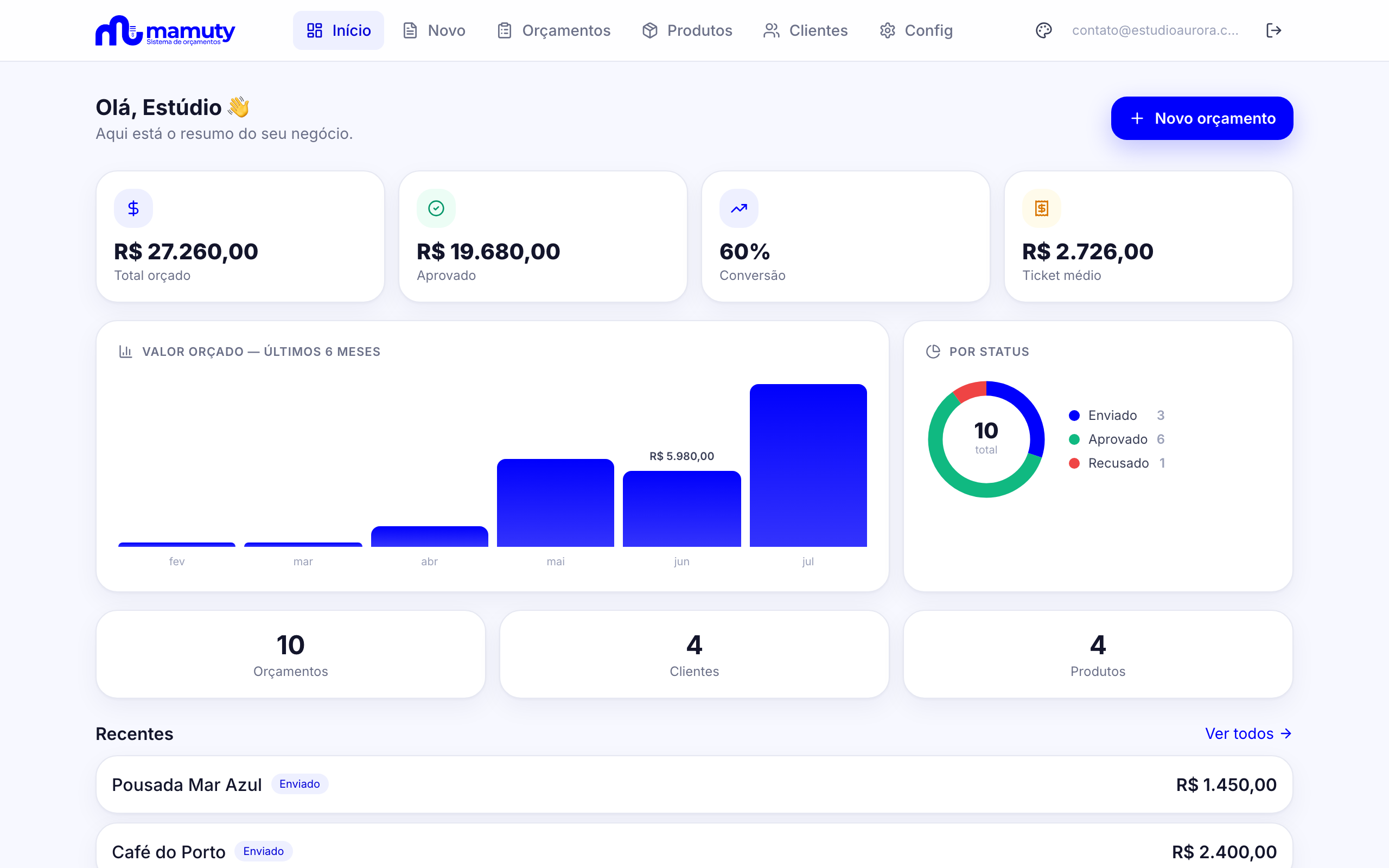
Task: Open the Clientes tab
Action: click(x=805, y=30)
